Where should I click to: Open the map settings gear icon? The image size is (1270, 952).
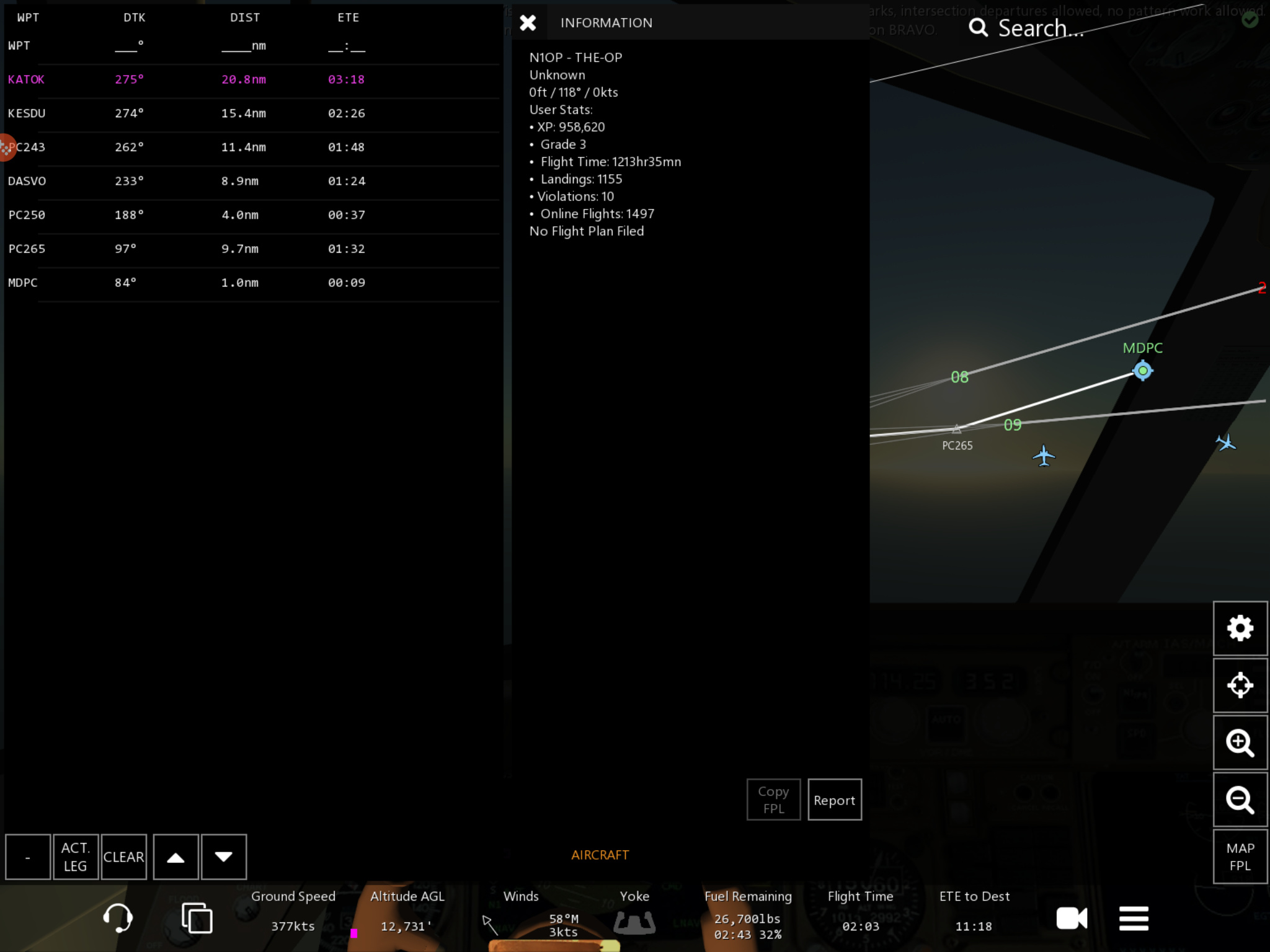pyautogui.click(x=1240, y=628)
